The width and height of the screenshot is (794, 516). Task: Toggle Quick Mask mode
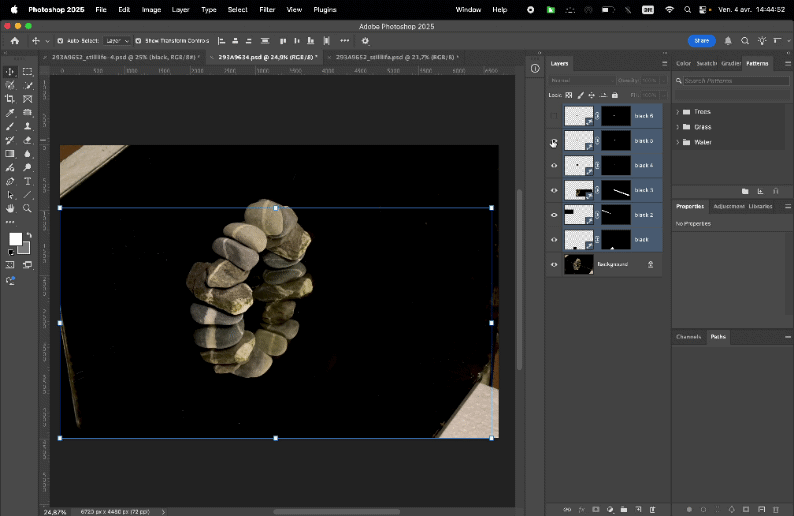point(10,265)
